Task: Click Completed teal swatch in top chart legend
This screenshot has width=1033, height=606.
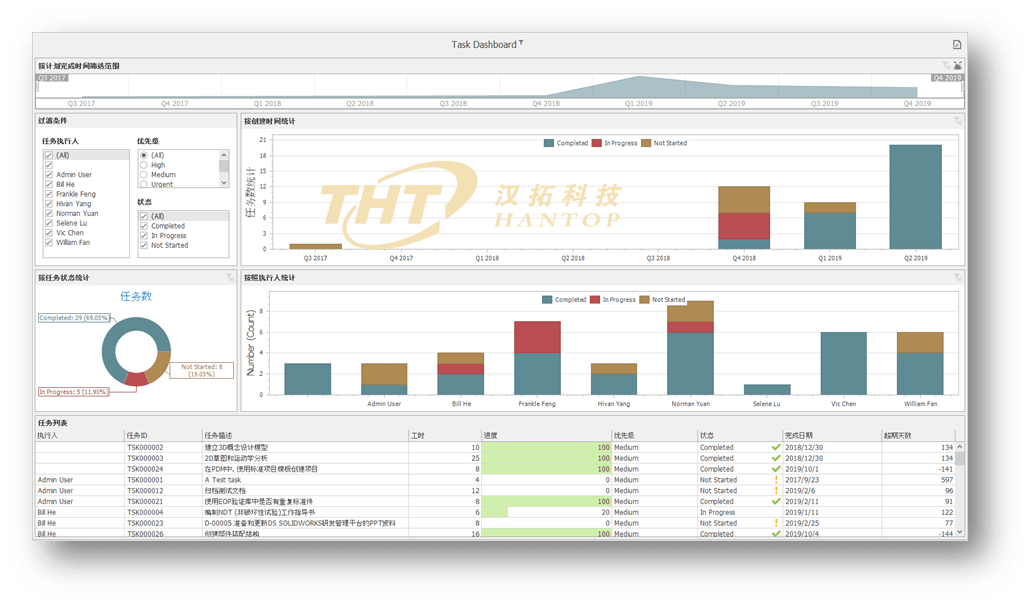Action: tap(549, 143)
